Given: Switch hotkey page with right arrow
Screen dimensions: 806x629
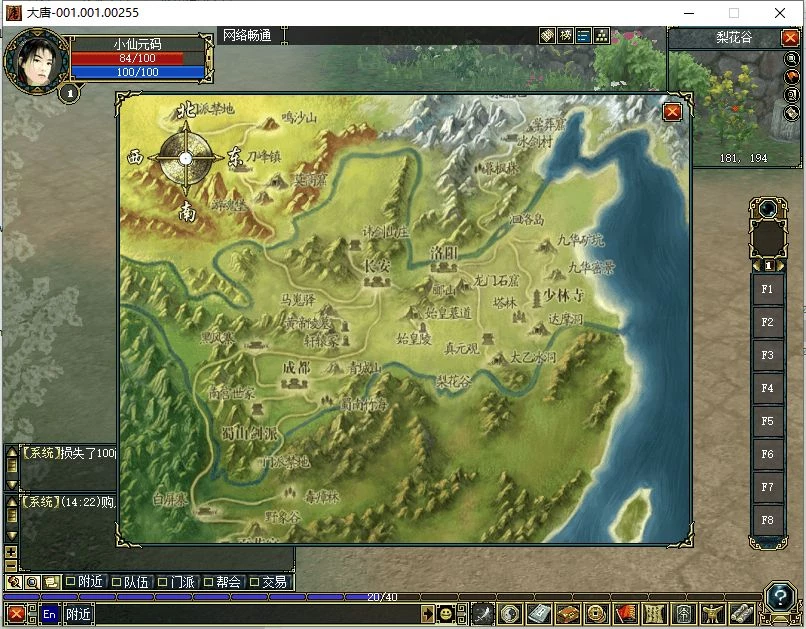Looking at the screenshot, I should (780, 266).
